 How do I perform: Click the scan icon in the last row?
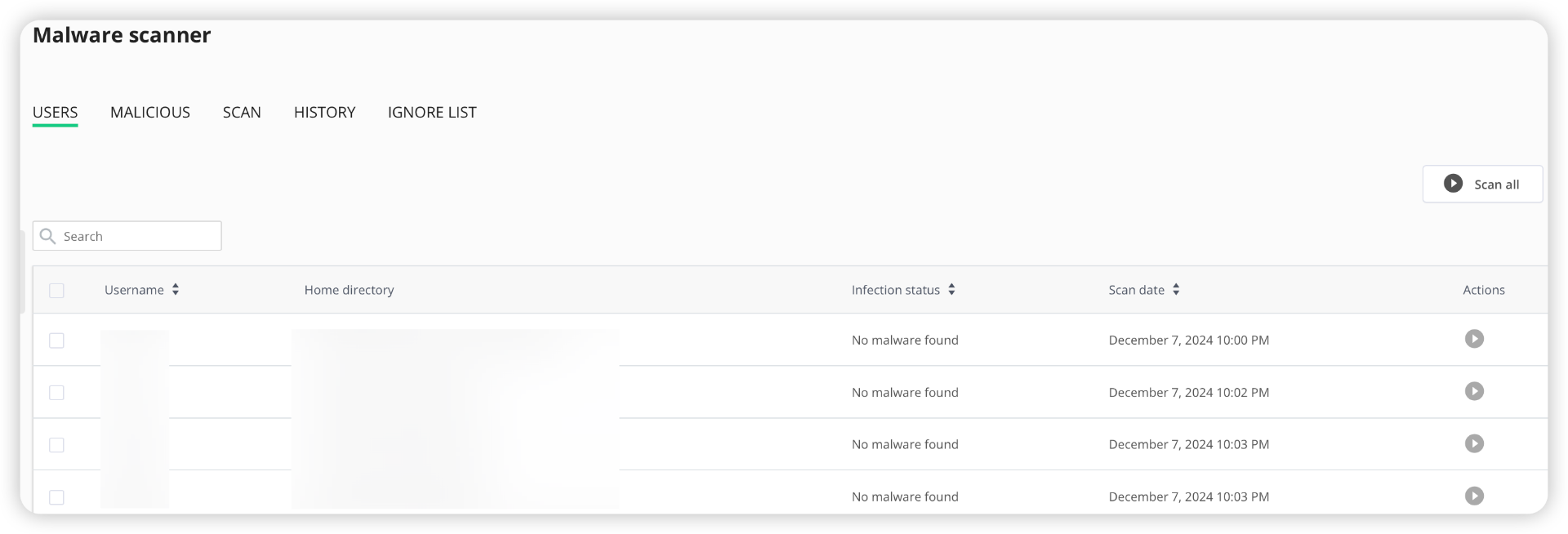click(1475, 496)
